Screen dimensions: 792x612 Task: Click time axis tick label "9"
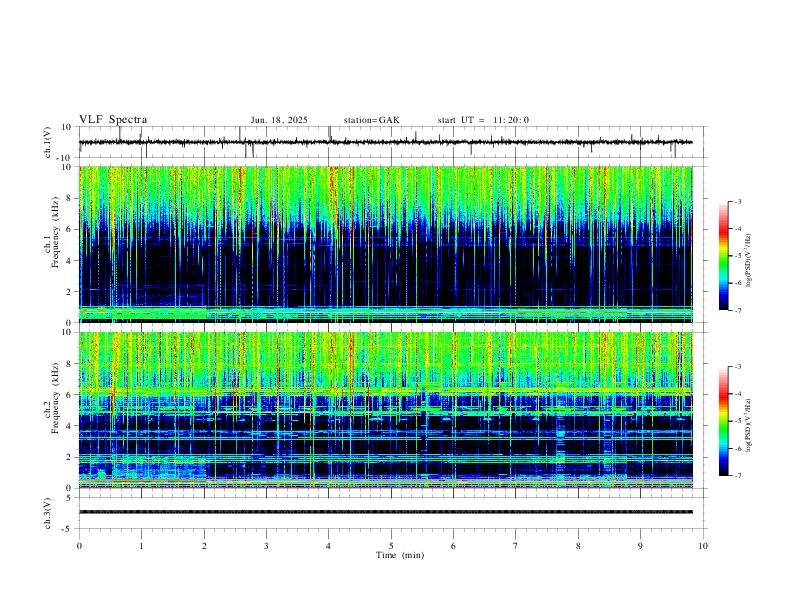640,546
